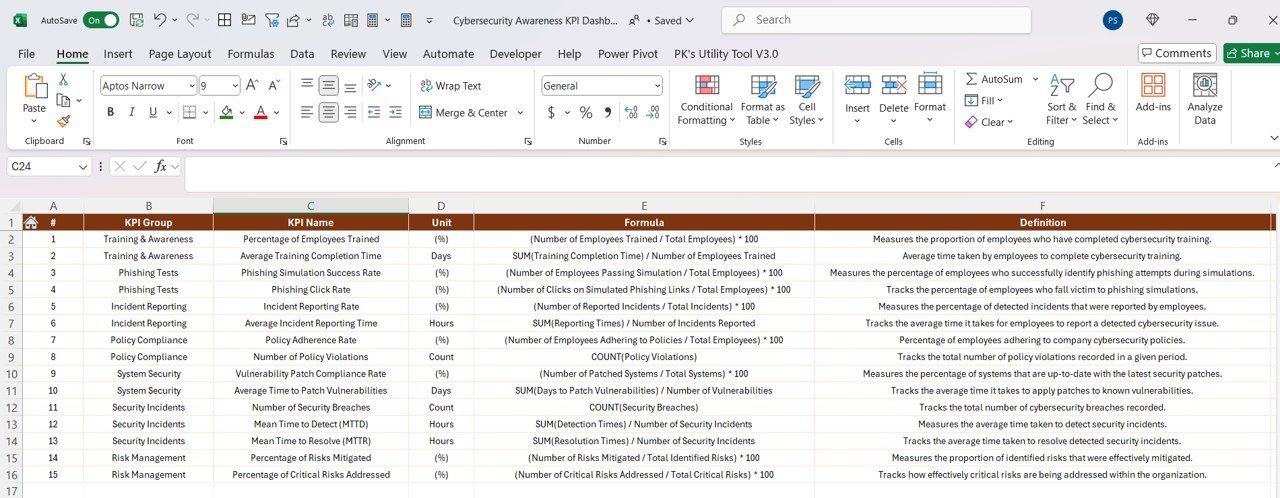Click the Comma Style icon

608,112
